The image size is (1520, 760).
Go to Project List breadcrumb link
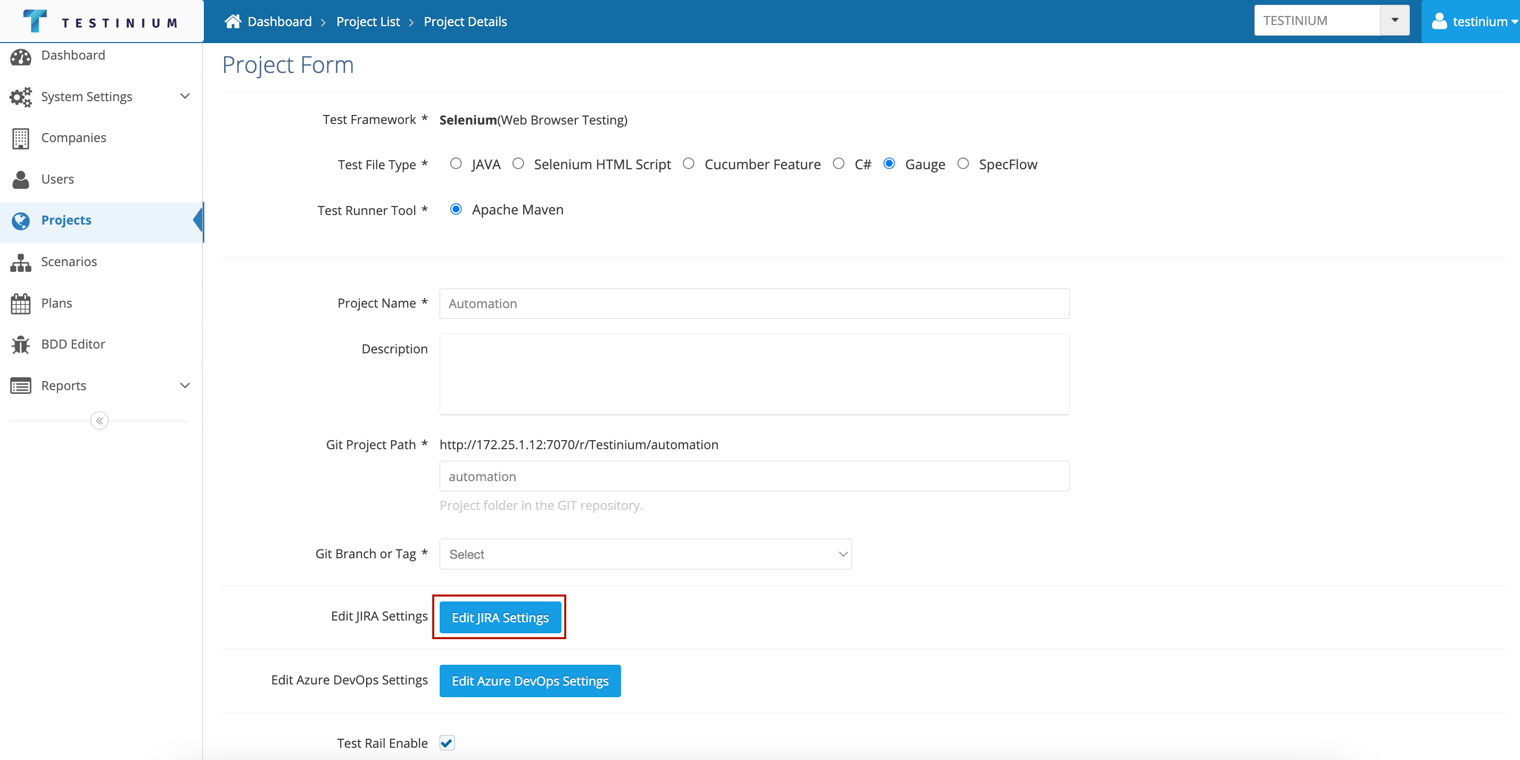tap(368, 21)
